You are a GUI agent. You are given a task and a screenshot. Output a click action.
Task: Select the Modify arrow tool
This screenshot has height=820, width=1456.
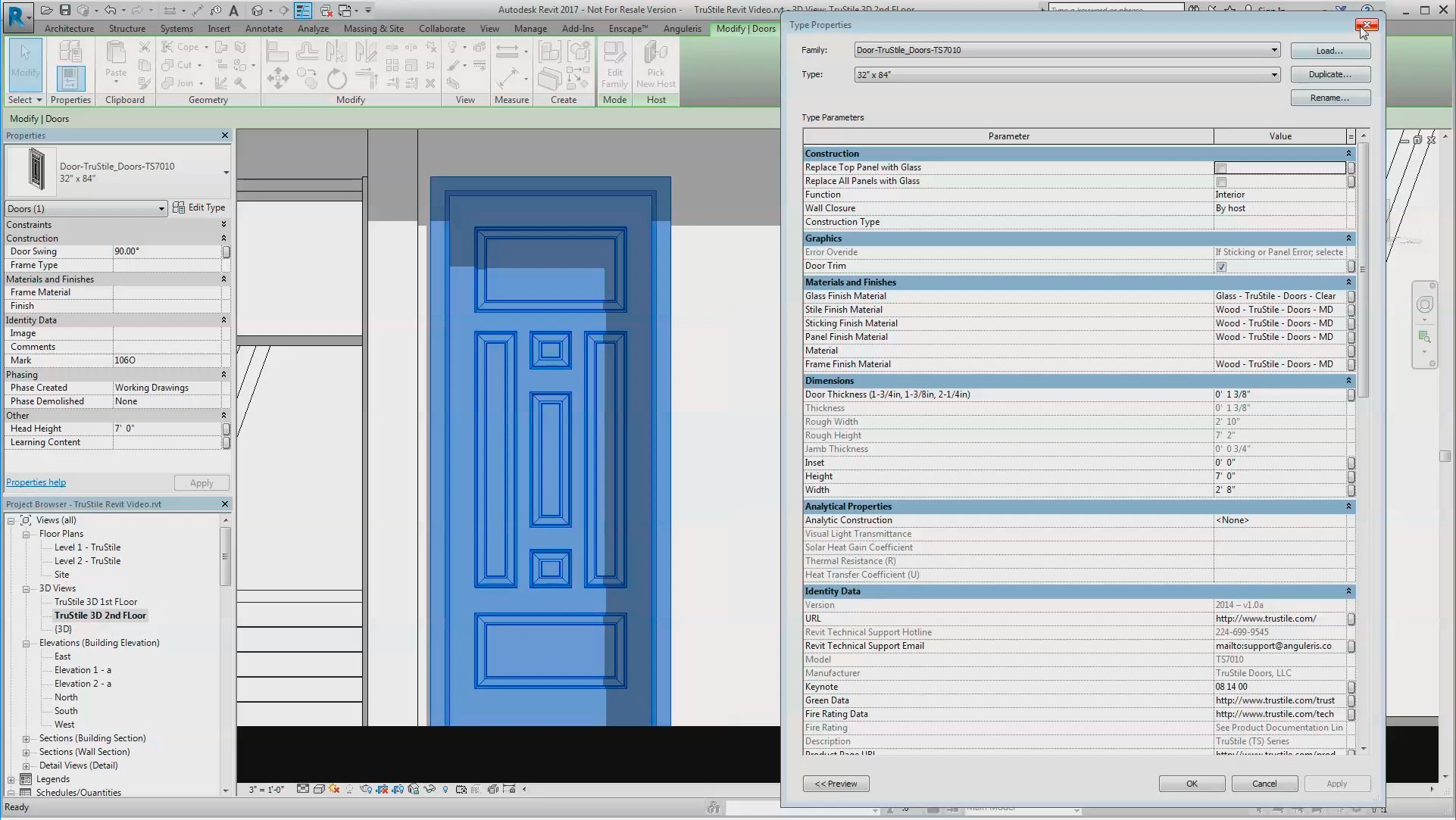click(x=26, y=64)
